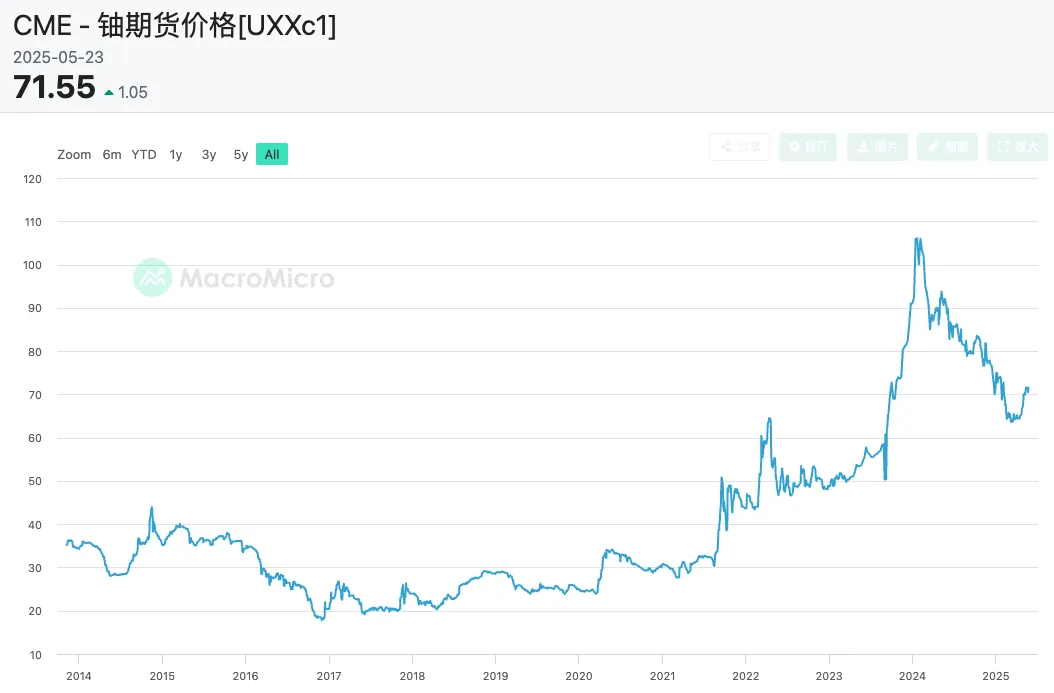Click the 71.55 current price value
1054x693 pixels.
(x=54, y=88)
